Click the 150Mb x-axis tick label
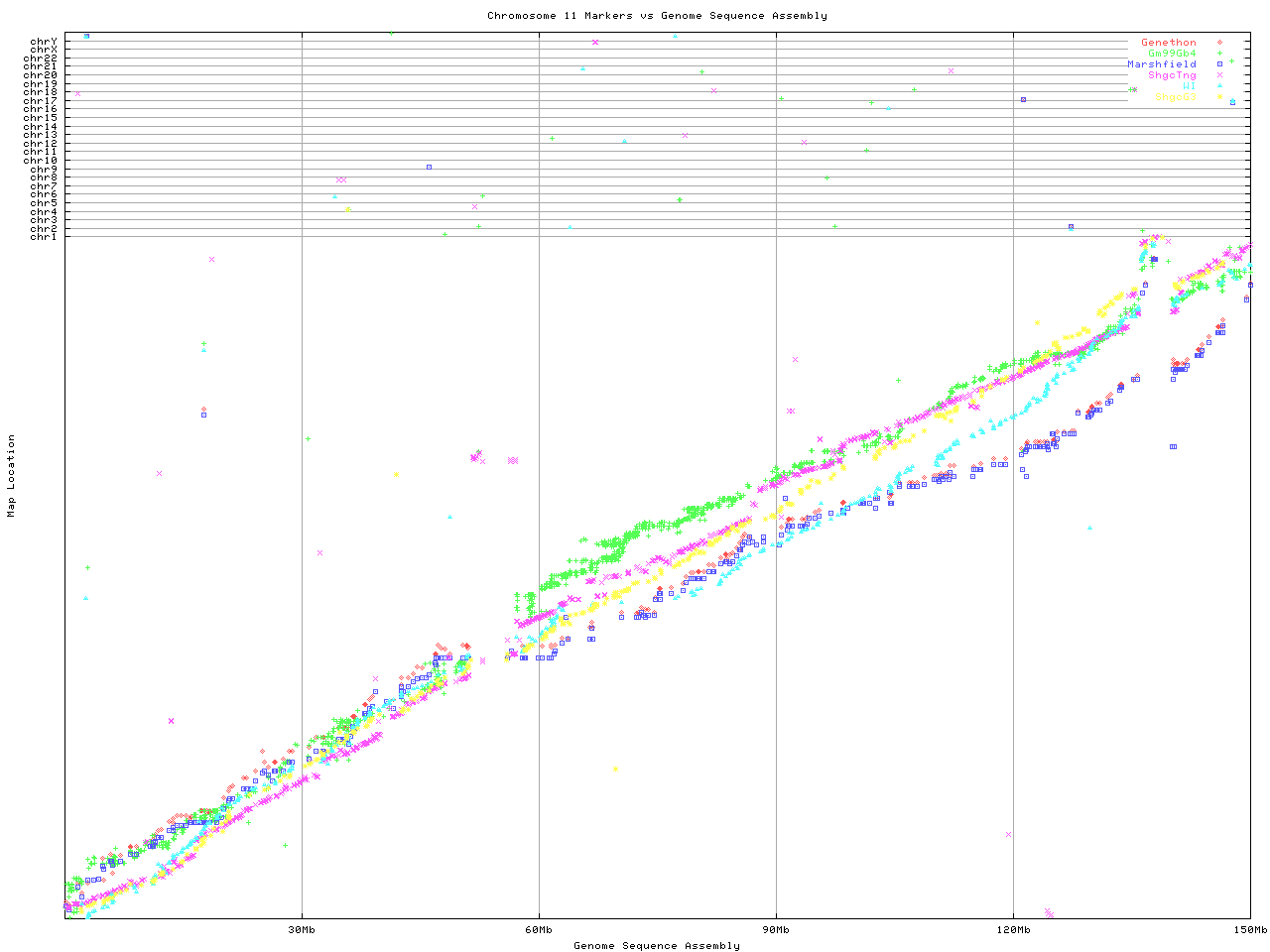1270x952 pixels. click(x=1249, y=930)
